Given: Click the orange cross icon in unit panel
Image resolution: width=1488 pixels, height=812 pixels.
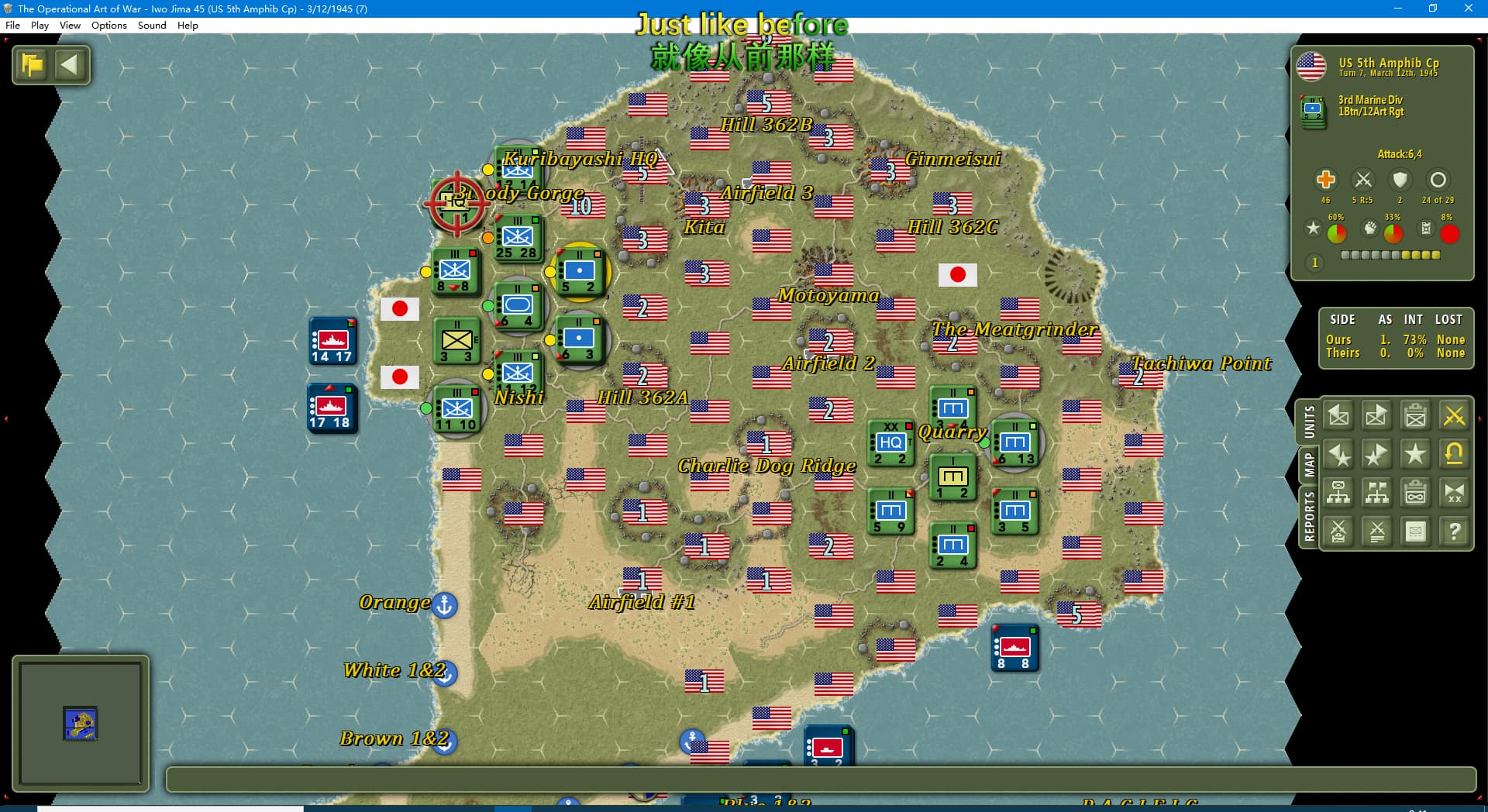Looking at the screenshot, I should point(1325,180).
